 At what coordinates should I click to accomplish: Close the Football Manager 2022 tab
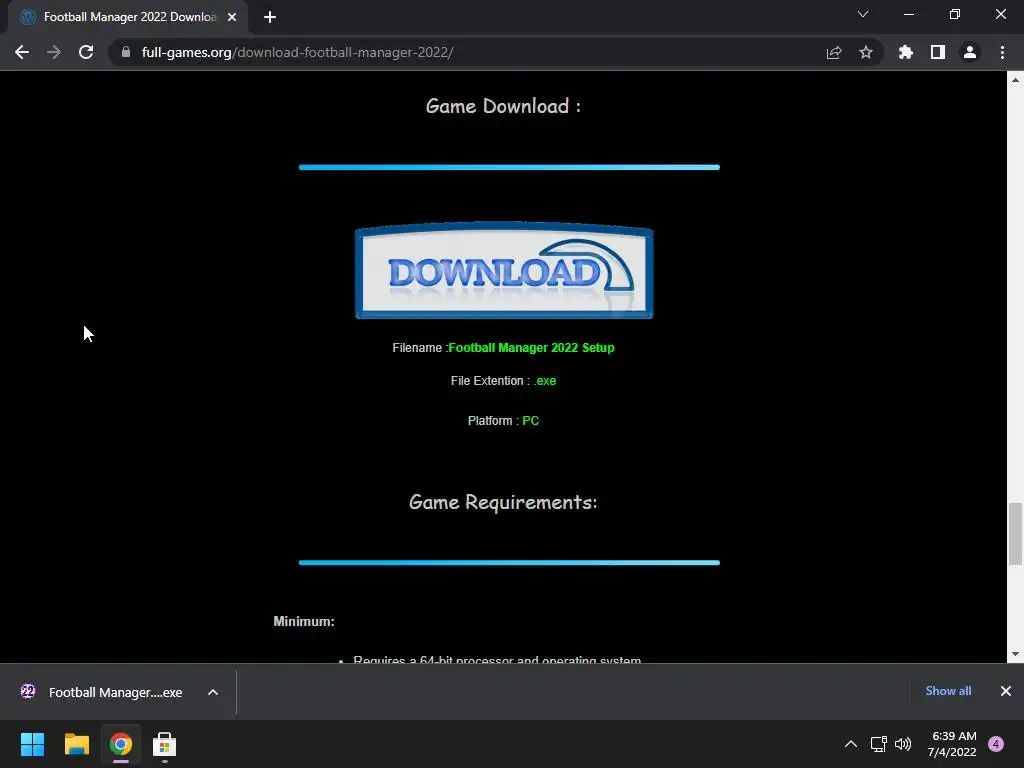point(232,17)
